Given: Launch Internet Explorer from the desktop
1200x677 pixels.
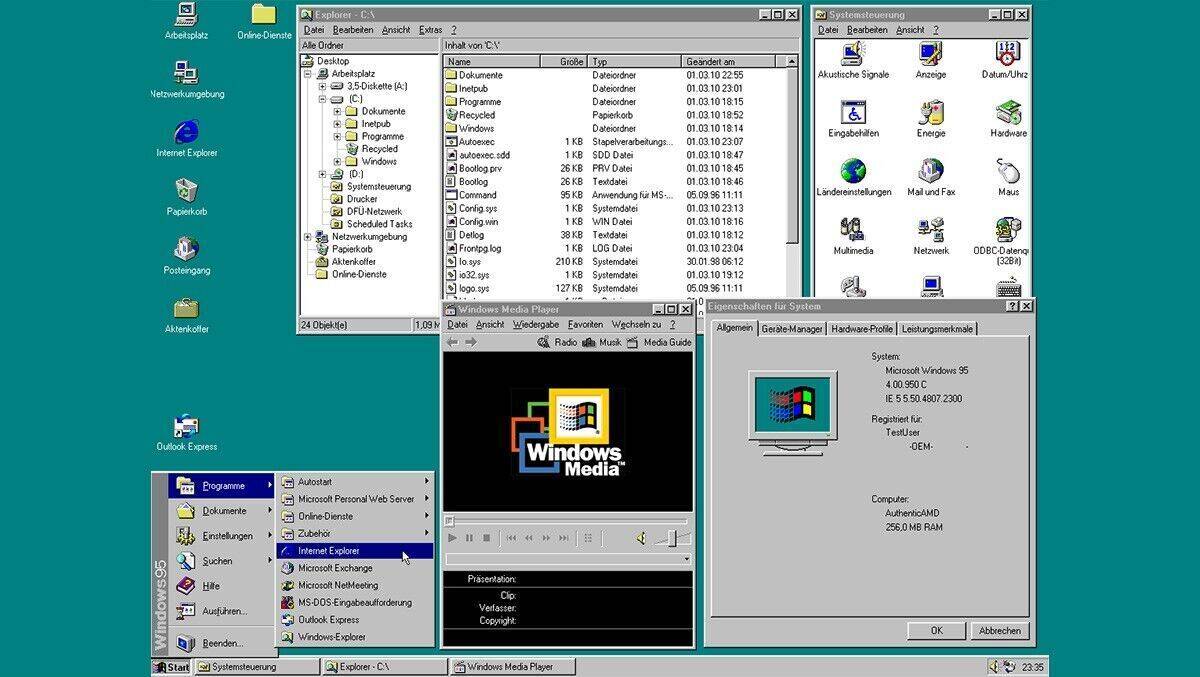Looking at the screenshot, I should pyautogui.click(x=186, y=139).
